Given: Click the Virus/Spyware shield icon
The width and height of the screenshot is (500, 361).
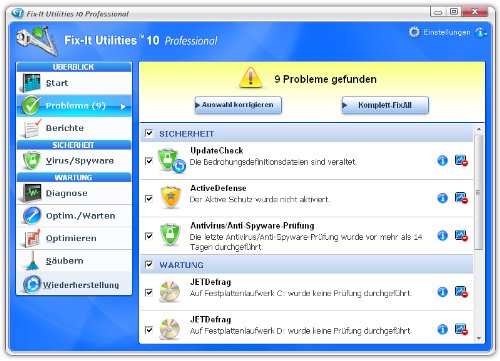Looking at the screenshot, I should click(31, 161).
